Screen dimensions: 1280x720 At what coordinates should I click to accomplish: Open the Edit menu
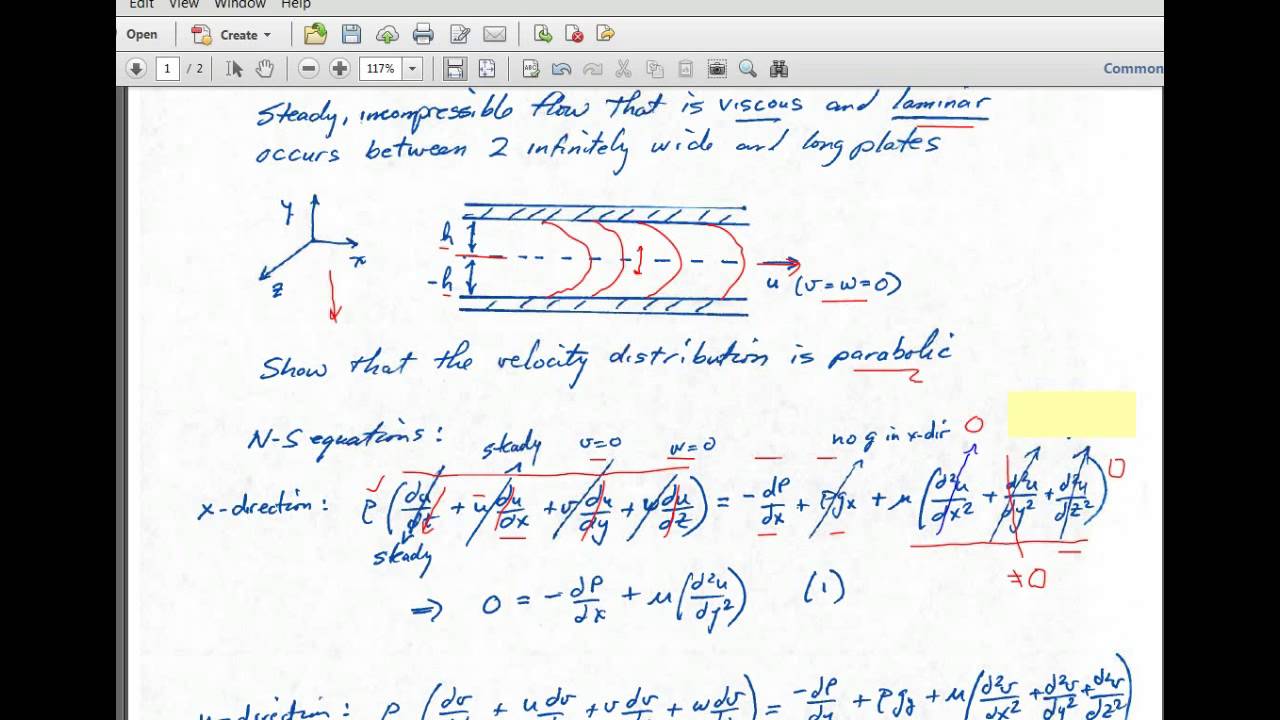click(141, 4)
